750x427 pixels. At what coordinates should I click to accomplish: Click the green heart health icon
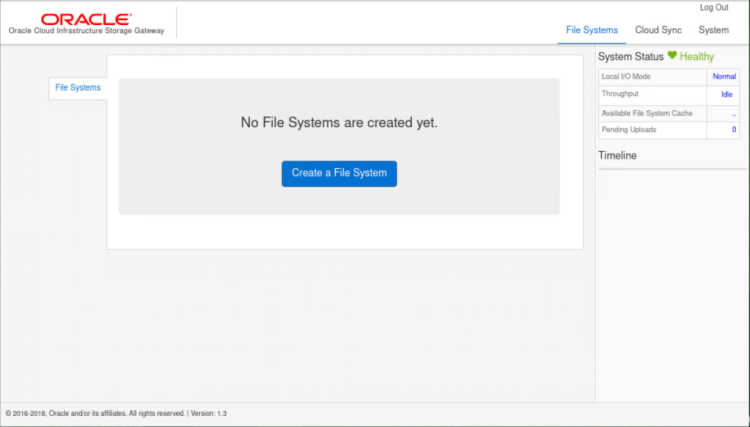pyautogui.click(x=673, y=56)
